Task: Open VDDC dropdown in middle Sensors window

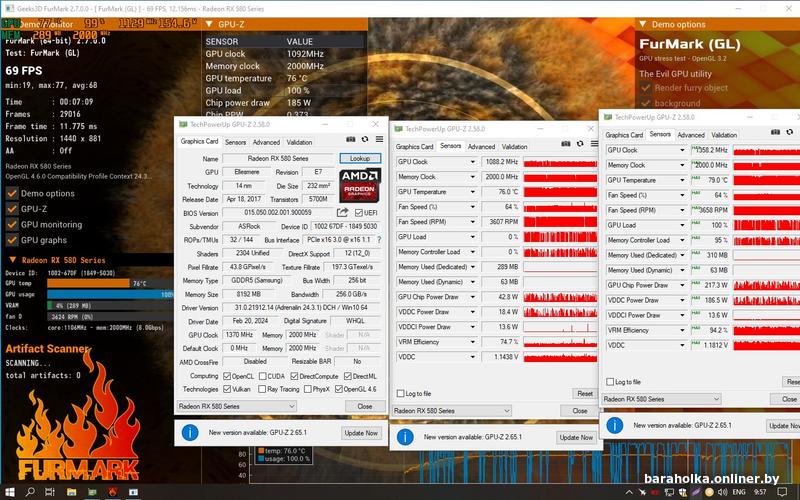Action: pos(473,357)
